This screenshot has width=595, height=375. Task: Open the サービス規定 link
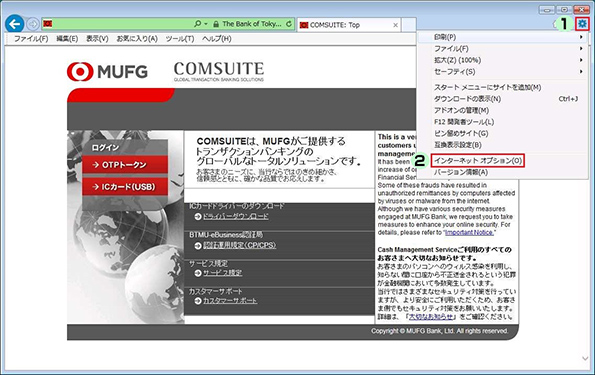pyautogui.click(x=222, y=273)
